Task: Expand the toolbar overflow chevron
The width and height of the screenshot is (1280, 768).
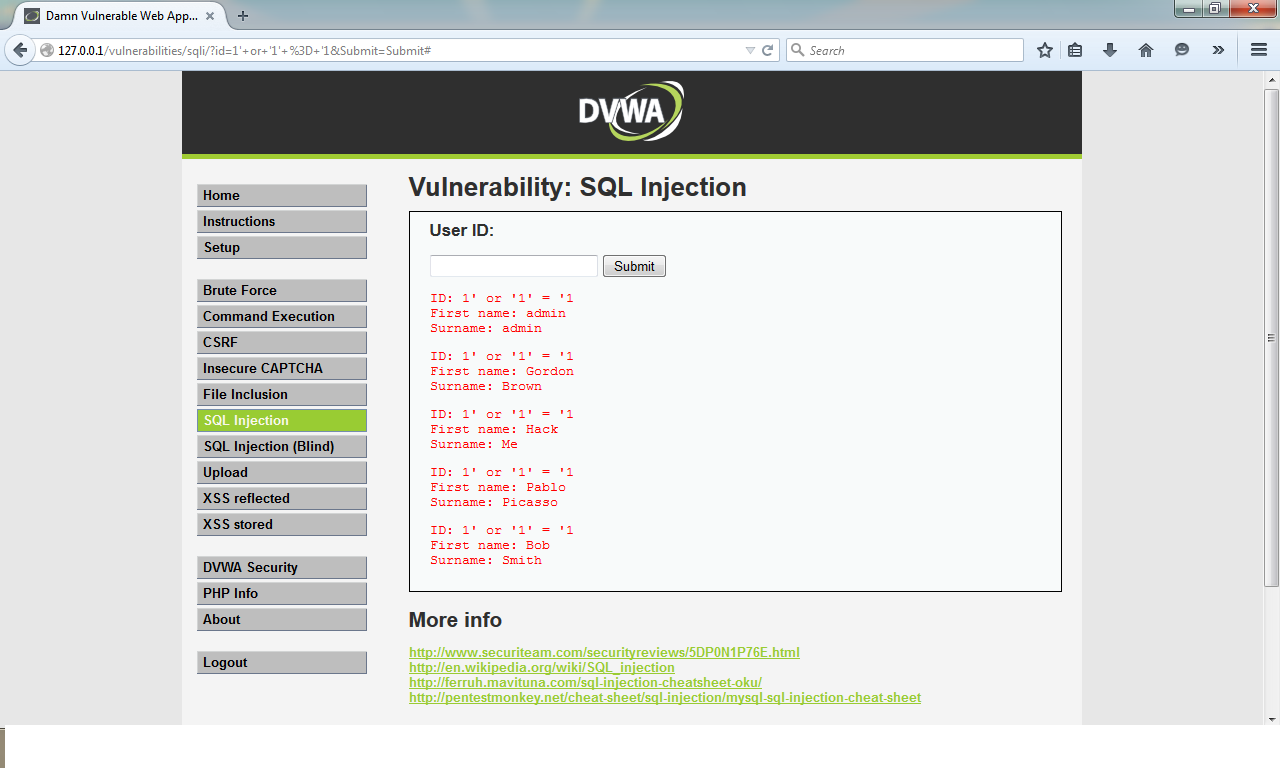Action: [1218, 49]
